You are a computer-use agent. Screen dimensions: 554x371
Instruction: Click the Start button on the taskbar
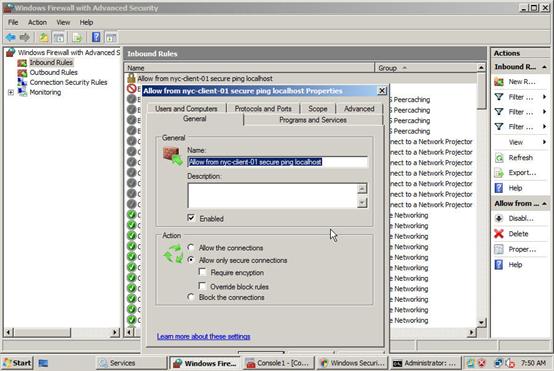17,363
